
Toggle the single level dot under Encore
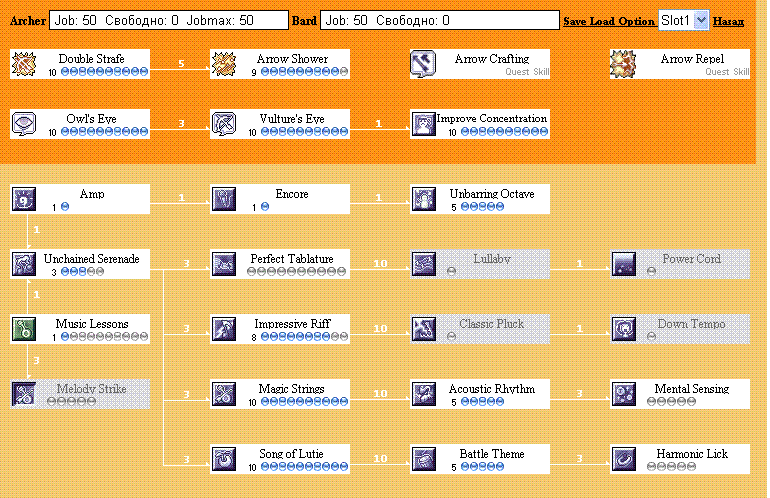(266, 207)
